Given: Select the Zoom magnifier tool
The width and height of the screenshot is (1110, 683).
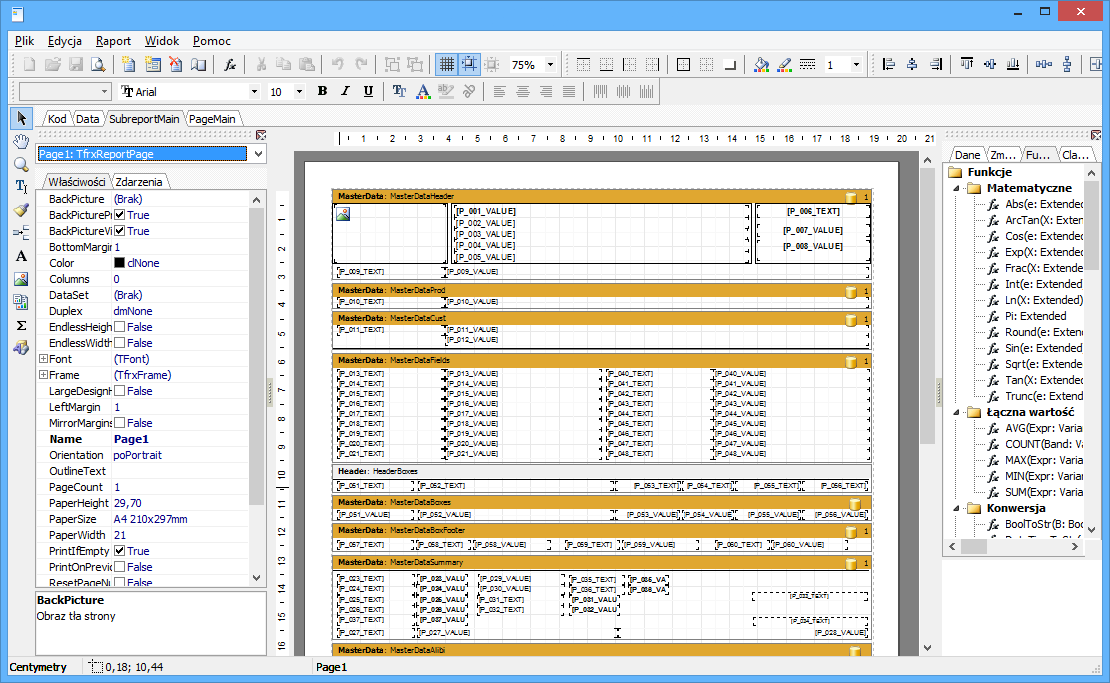Looking at the screenshot, I should (21, 164).
